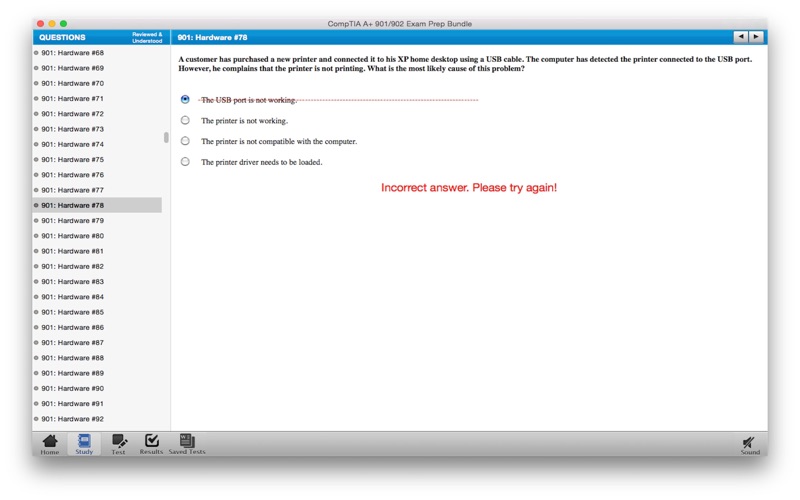This screenshot has width=800, height=500.
Task: Open the Home screen icon
Action: (49, 444)
